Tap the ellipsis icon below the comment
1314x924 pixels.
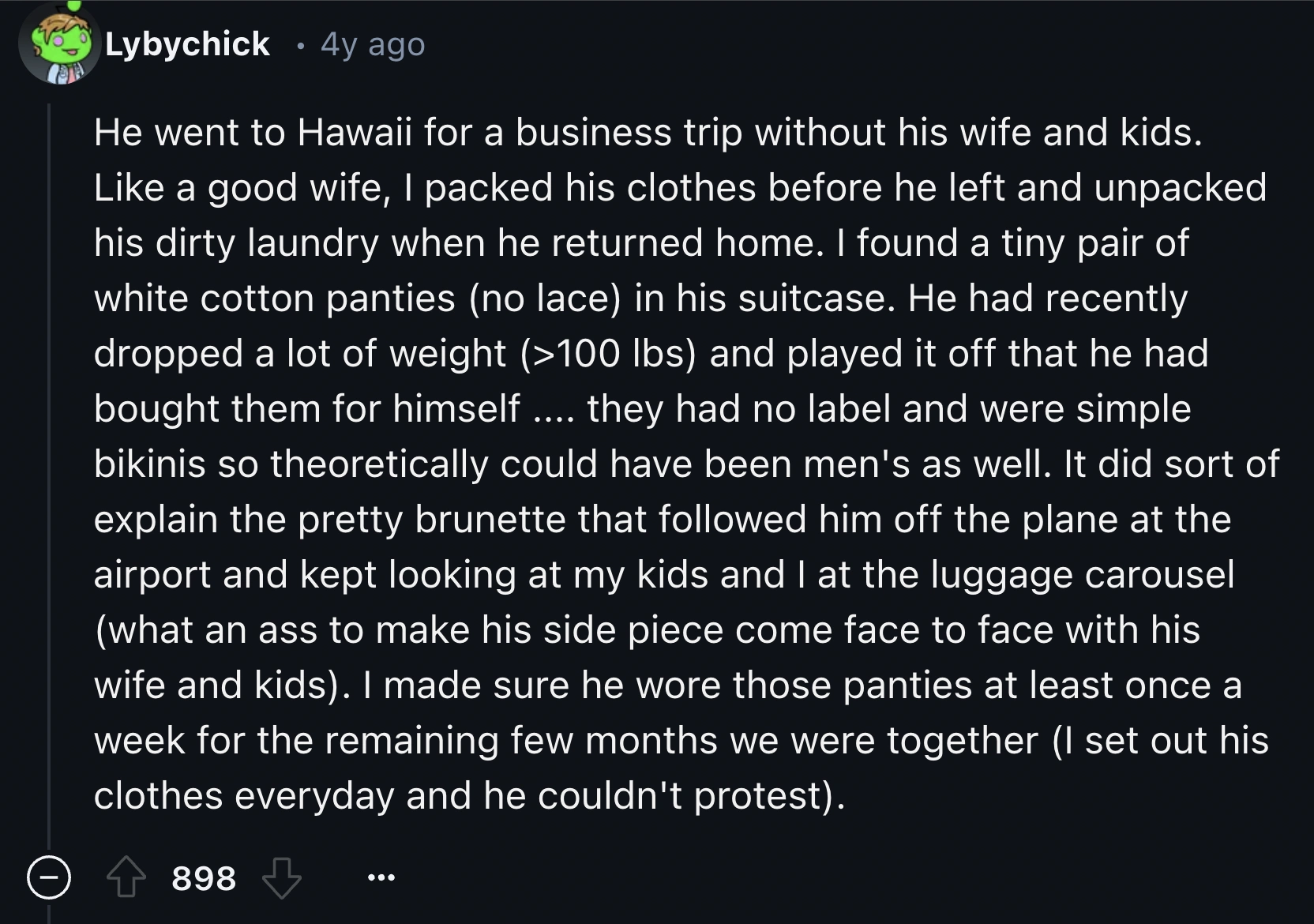381,878
